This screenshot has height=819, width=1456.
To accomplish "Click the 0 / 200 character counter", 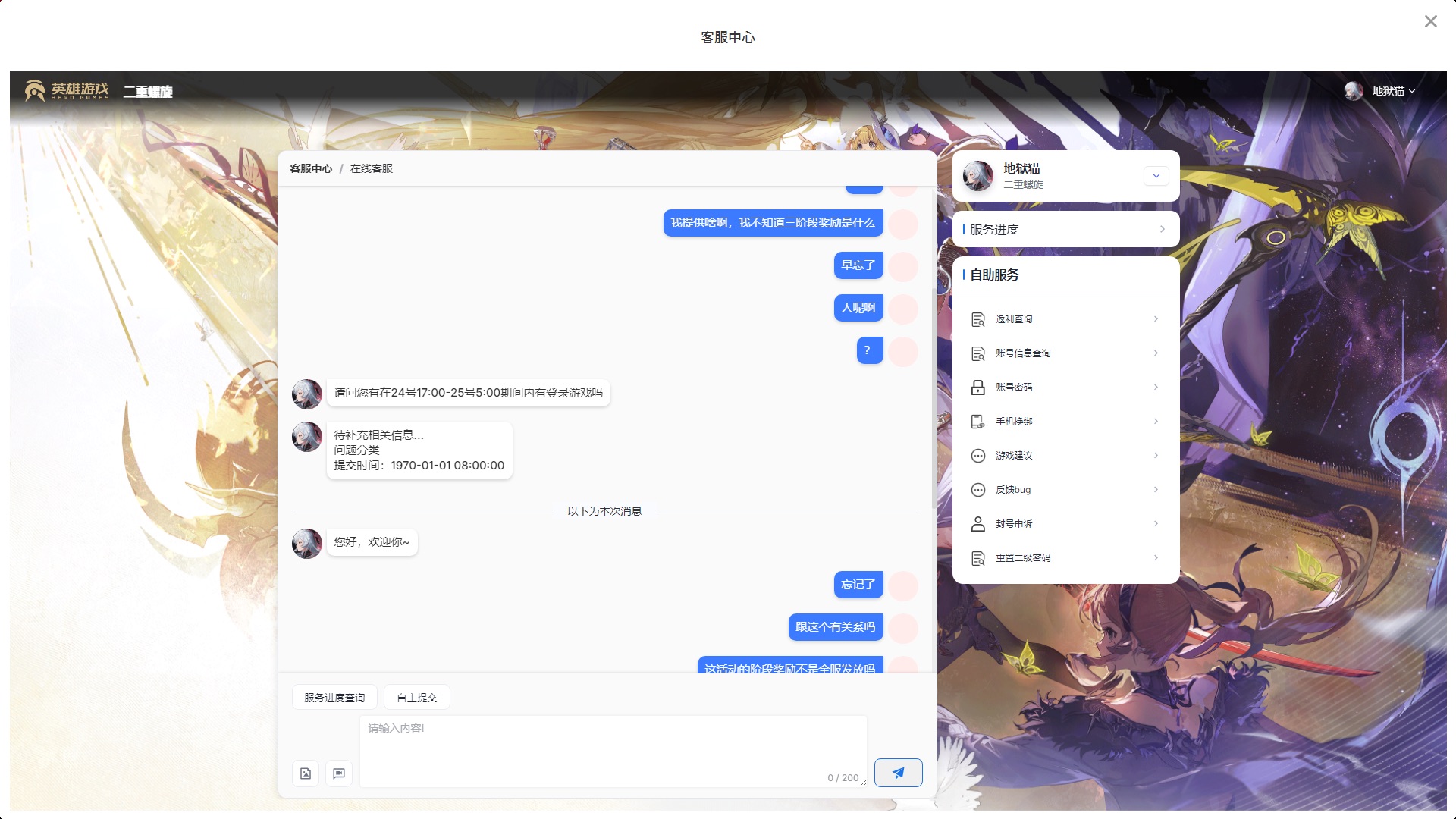I will tap(843, 778).
